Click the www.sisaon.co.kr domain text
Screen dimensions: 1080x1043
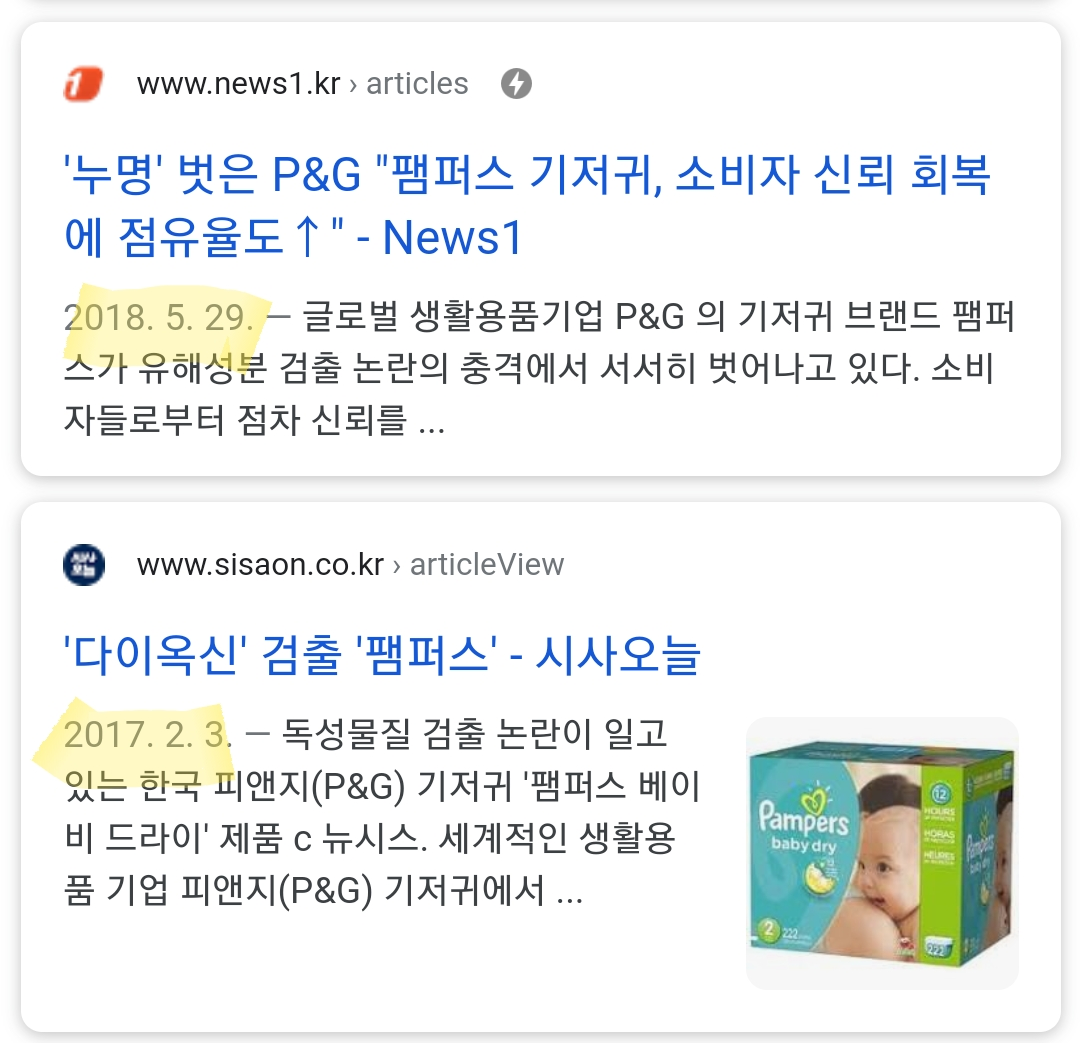pos(260,565)
